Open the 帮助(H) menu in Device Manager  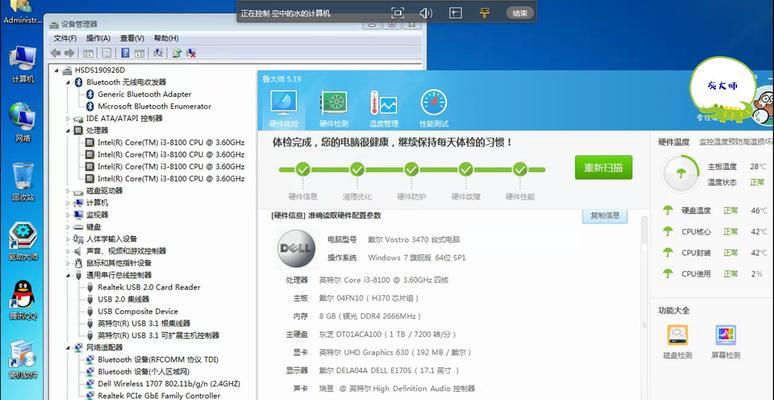(x=166, y=38)
